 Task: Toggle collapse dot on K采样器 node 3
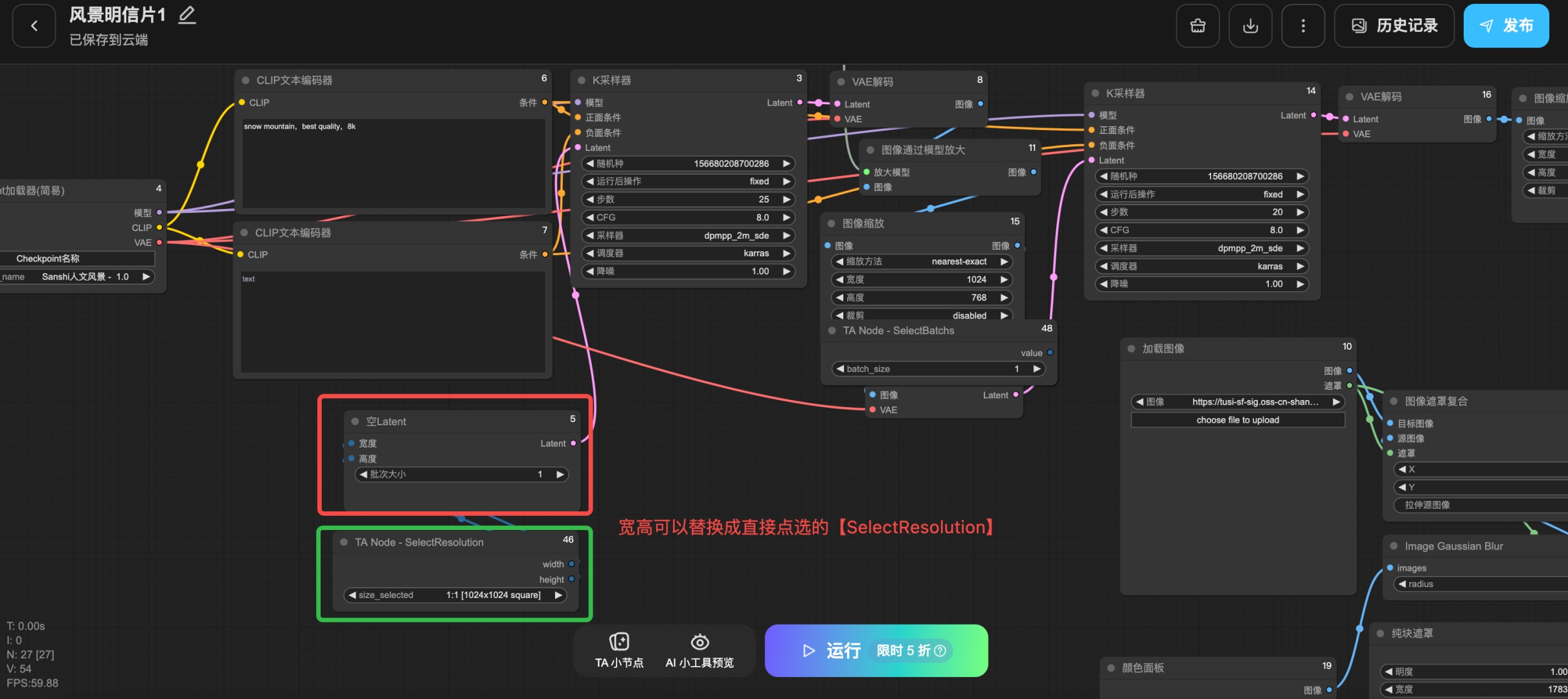pyautogui.click(x=581, y=80)
